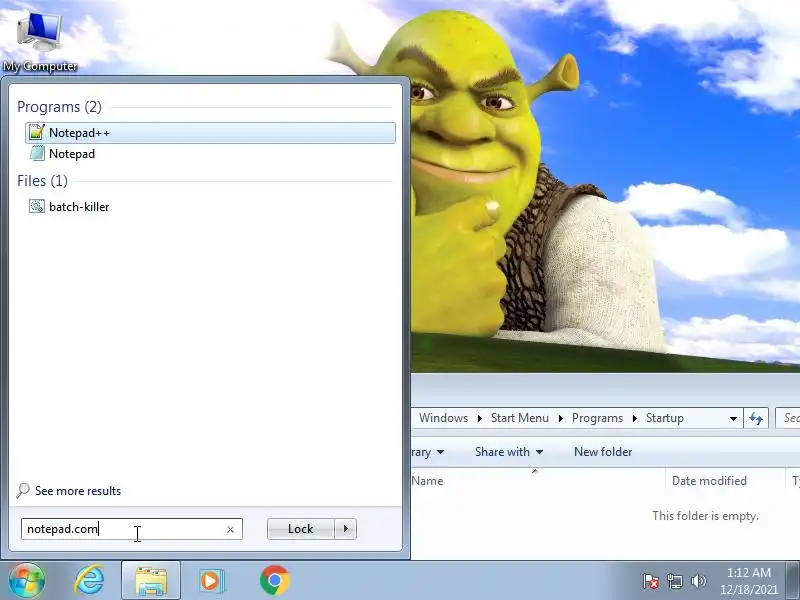Switch to Windows Explorer taskbar button
Image resolution: width=800 pixels, height=600 pixels.
click(x=151, y=580)
